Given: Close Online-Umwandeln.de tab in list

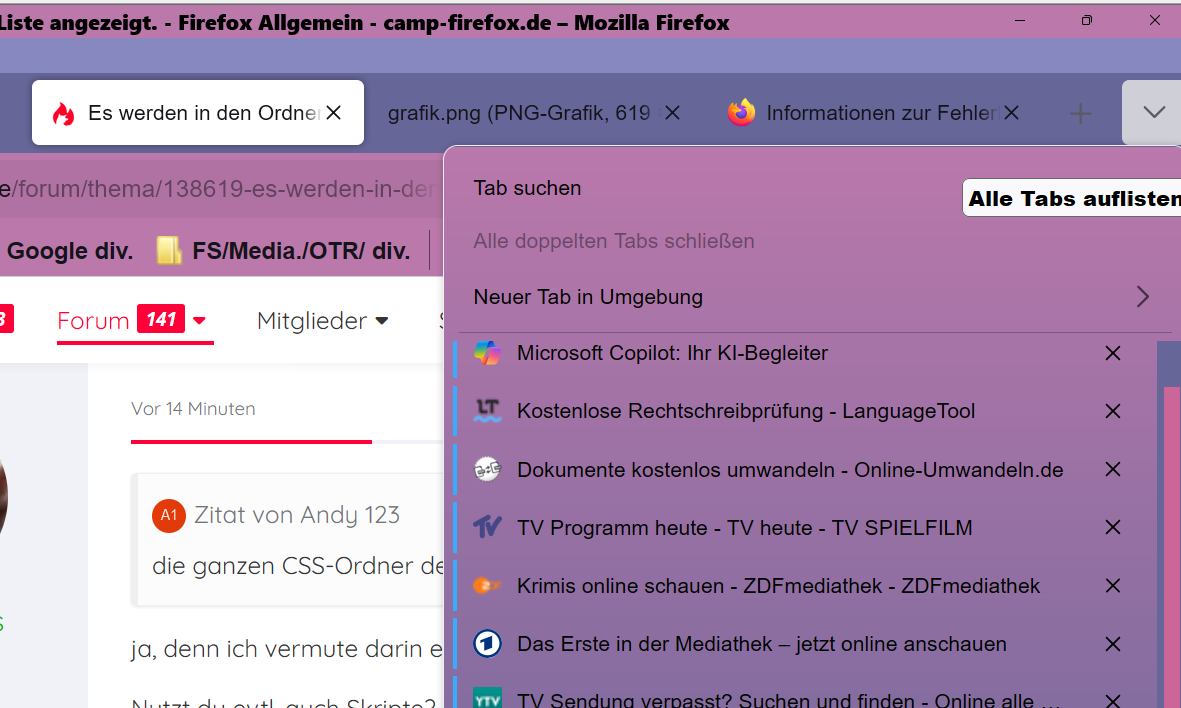Looking at the screenshot, I should point(1112,470).
